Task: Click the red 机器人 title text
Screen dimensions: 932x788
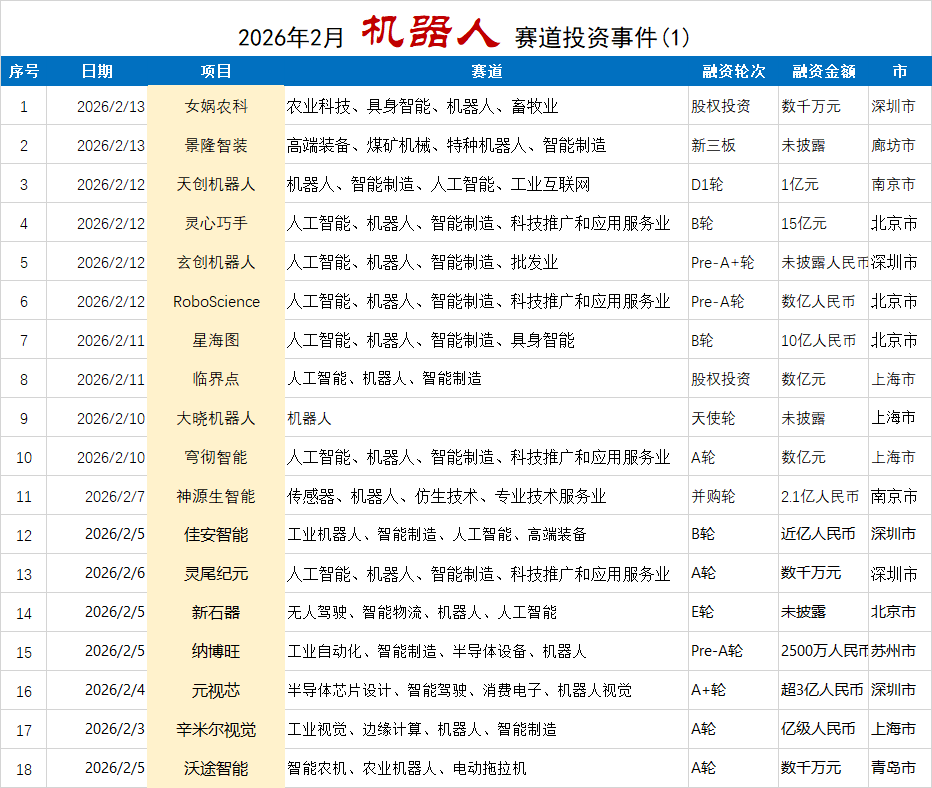Action: tap(430, 31)
